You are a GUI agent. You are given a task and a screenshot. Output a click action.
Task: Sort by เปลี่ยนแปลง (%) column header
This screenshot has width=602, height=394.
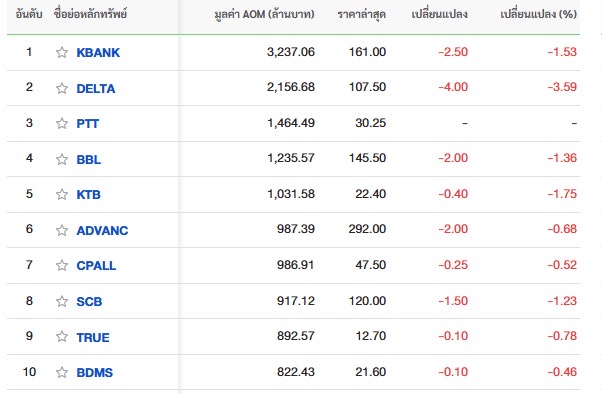(538, 14)
